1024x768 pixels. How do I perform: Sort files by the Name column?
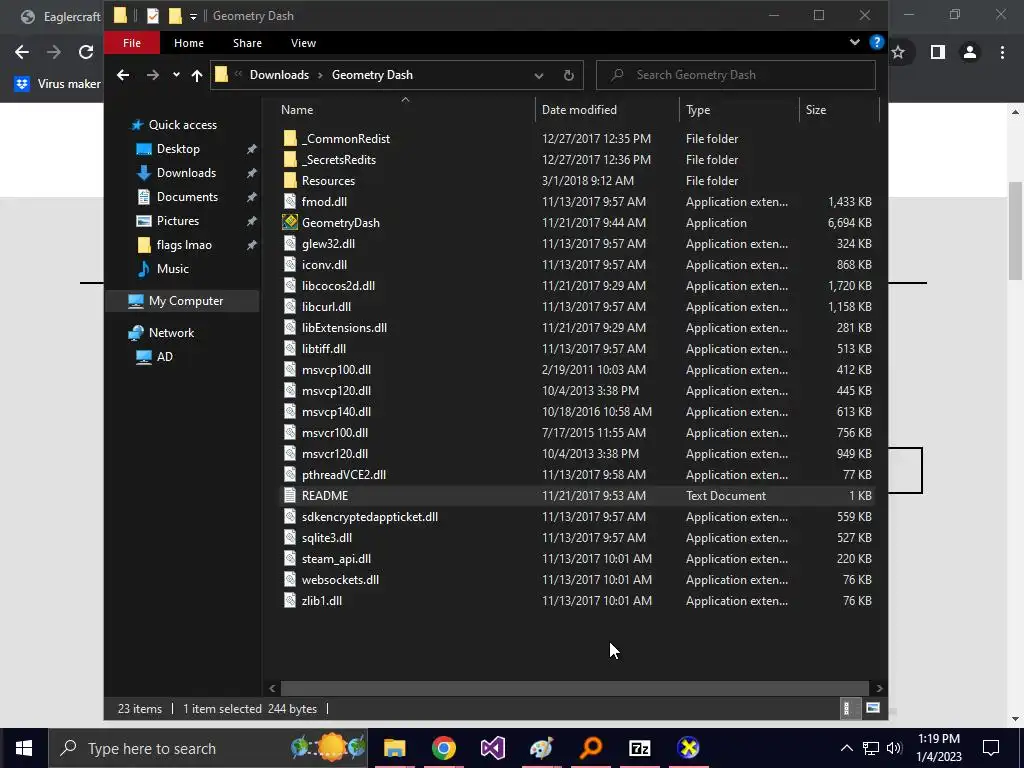point(296,110)
